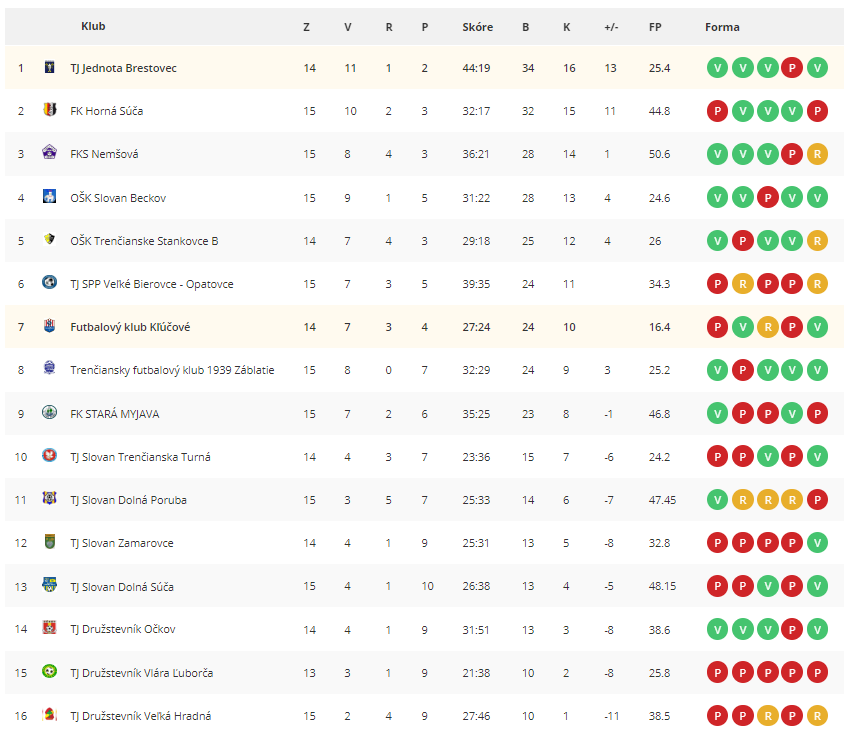Click the FK STARÁ MYJAVA club crest

tap(49, 412)
